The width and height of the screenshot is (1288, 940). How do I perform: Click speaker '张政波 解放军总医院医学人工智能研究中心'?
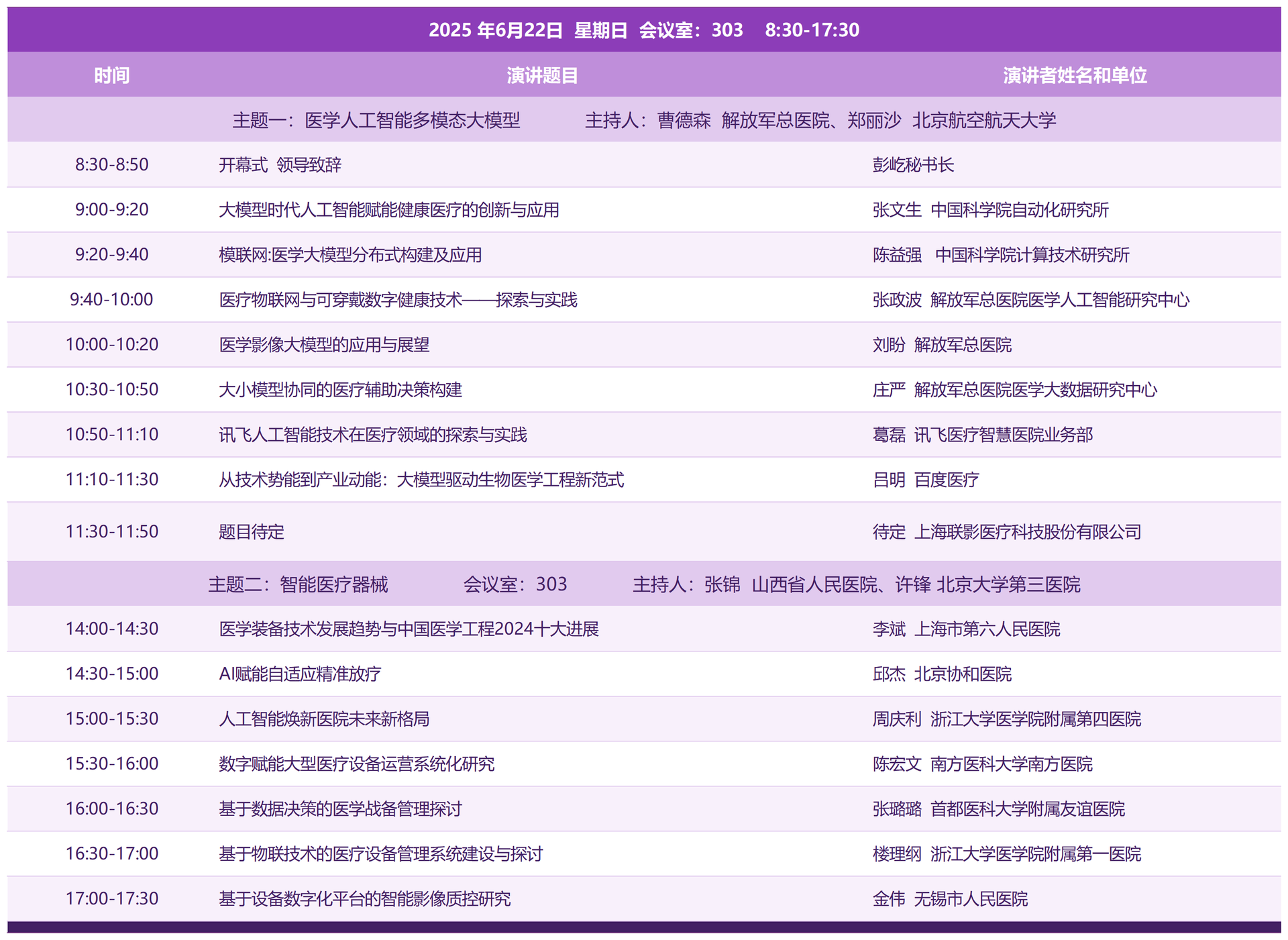(x=1030, y=299)
